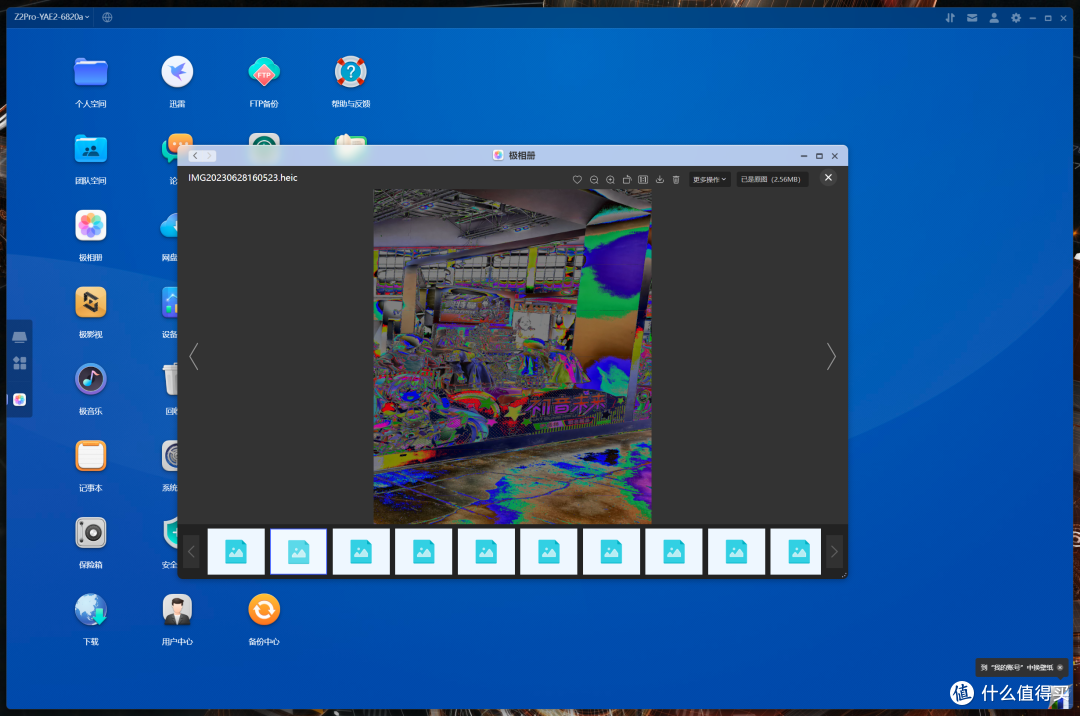Zoom in on the photo
This screenshot has width=1080, height=716.
pyautogui.click(x=610, y=180)
